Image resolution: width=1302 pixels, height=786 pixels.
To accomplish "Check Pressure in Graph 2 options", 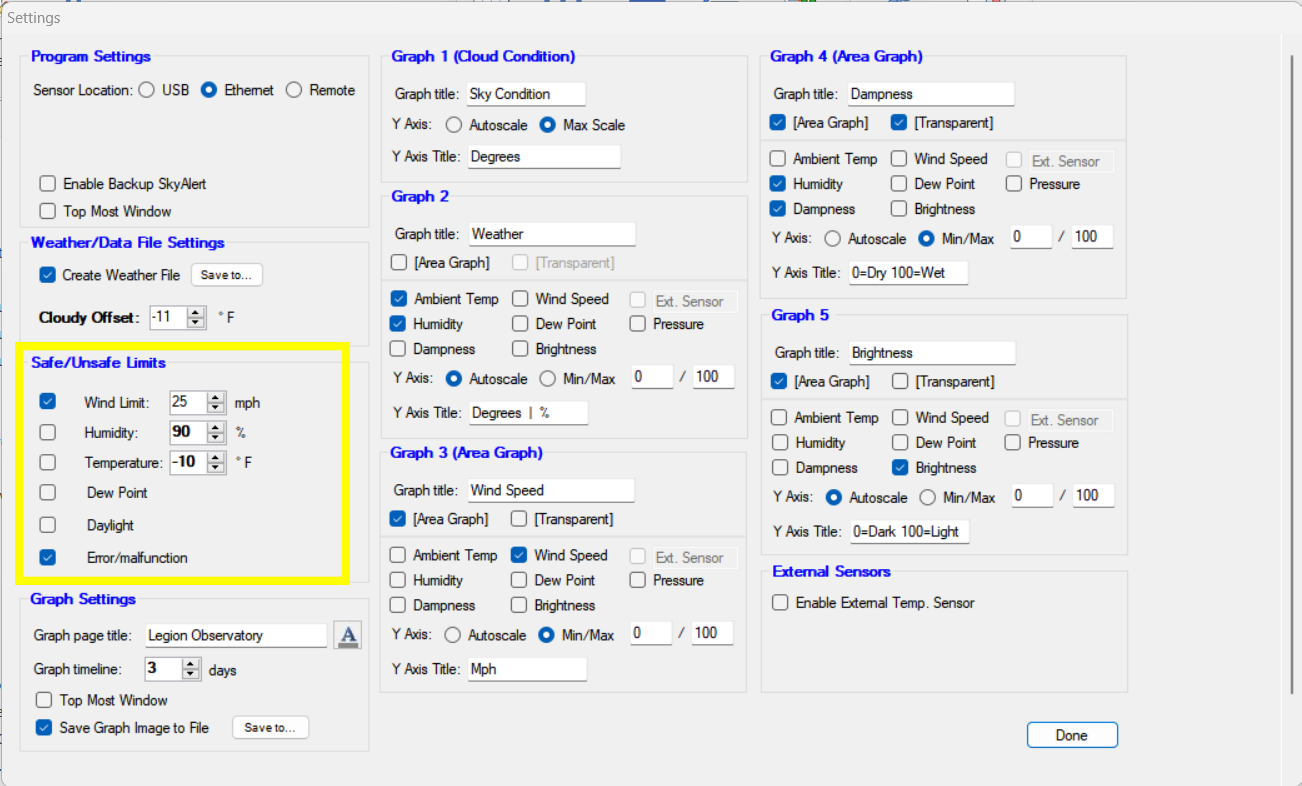I will pos(638,324).
